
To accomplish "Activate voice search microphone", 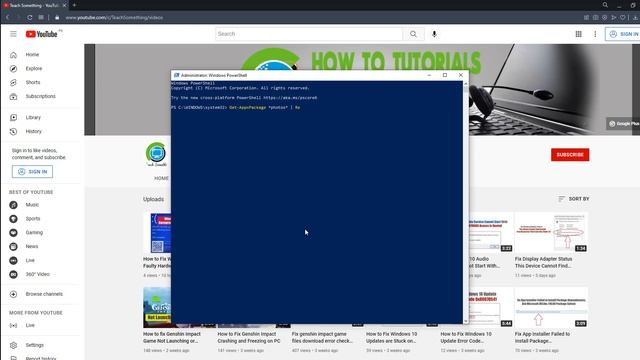I will (x=434, y=34).
